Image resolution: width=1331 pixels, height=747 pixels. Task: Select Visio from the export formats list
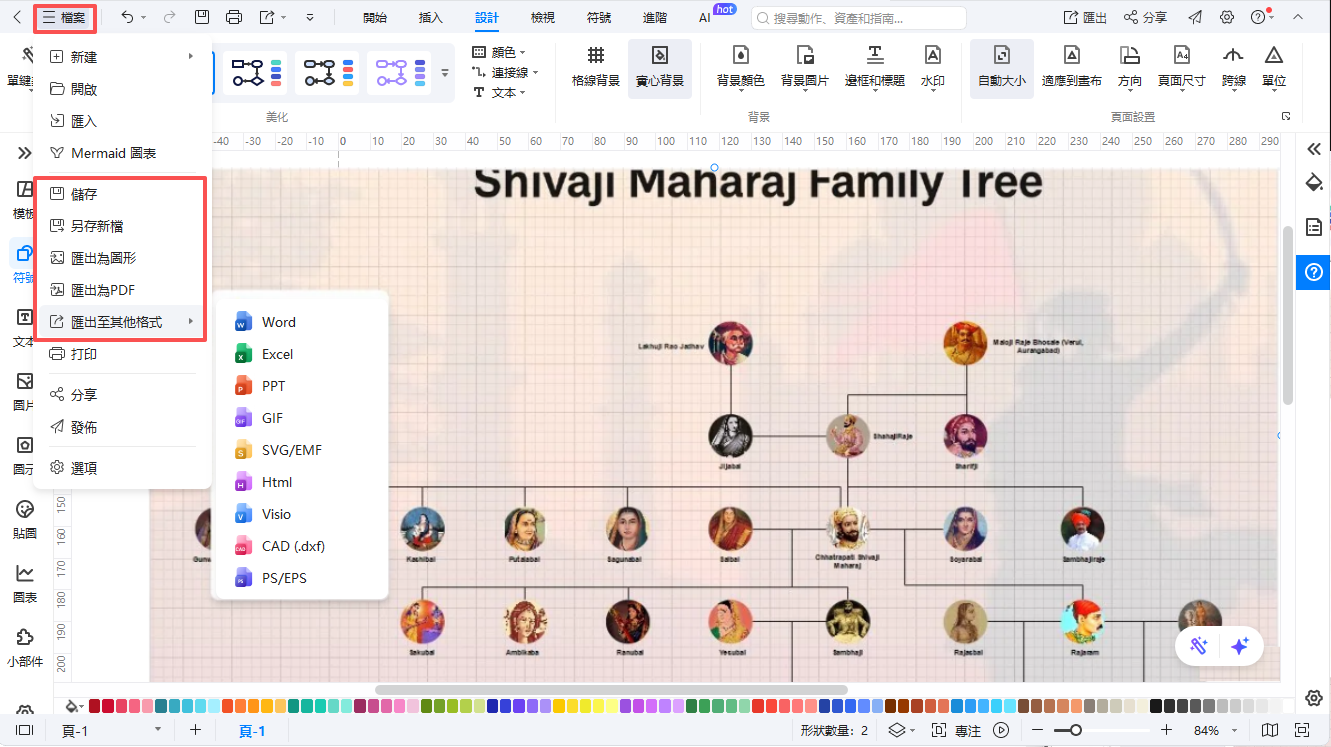tap(276, 514)
